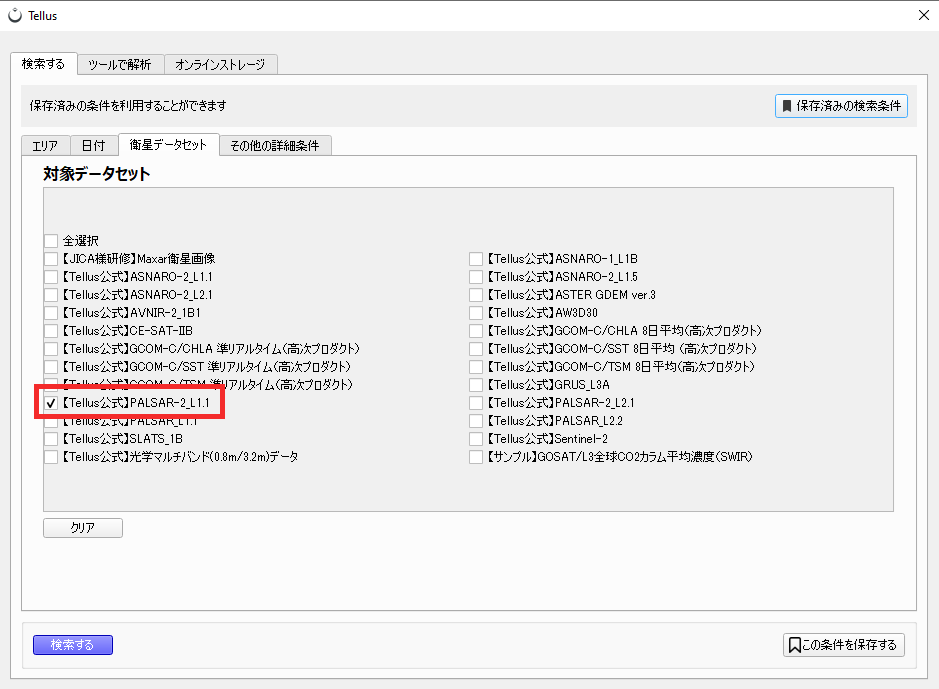This screenshot has height=689, width=939.
Task: Check GCOM-C/SST 8日平均 dataset
Action: click(475, 349)
